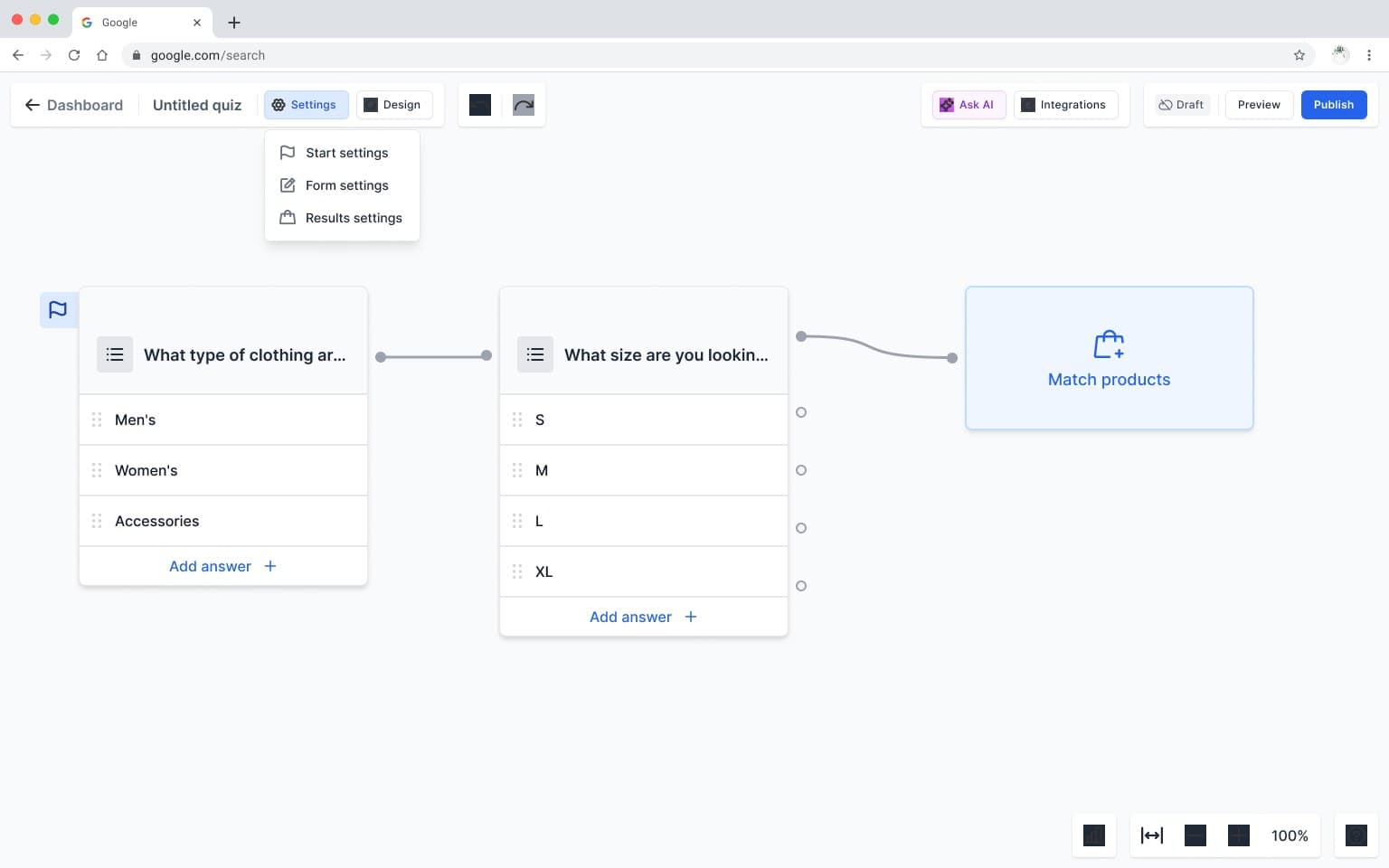
Task: Click the drag handle for Men's answer
Action: click(x=97, y=420)
